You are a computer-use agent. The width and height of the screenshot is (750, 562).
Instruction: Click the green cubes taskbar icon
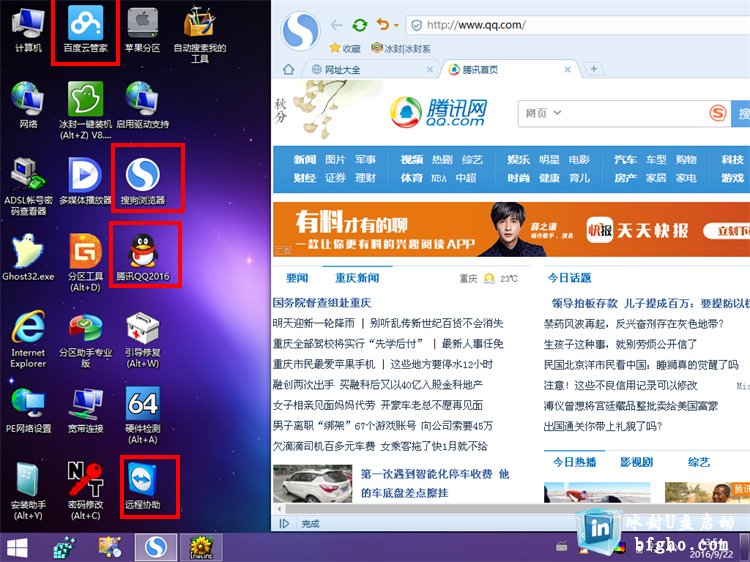64,548
